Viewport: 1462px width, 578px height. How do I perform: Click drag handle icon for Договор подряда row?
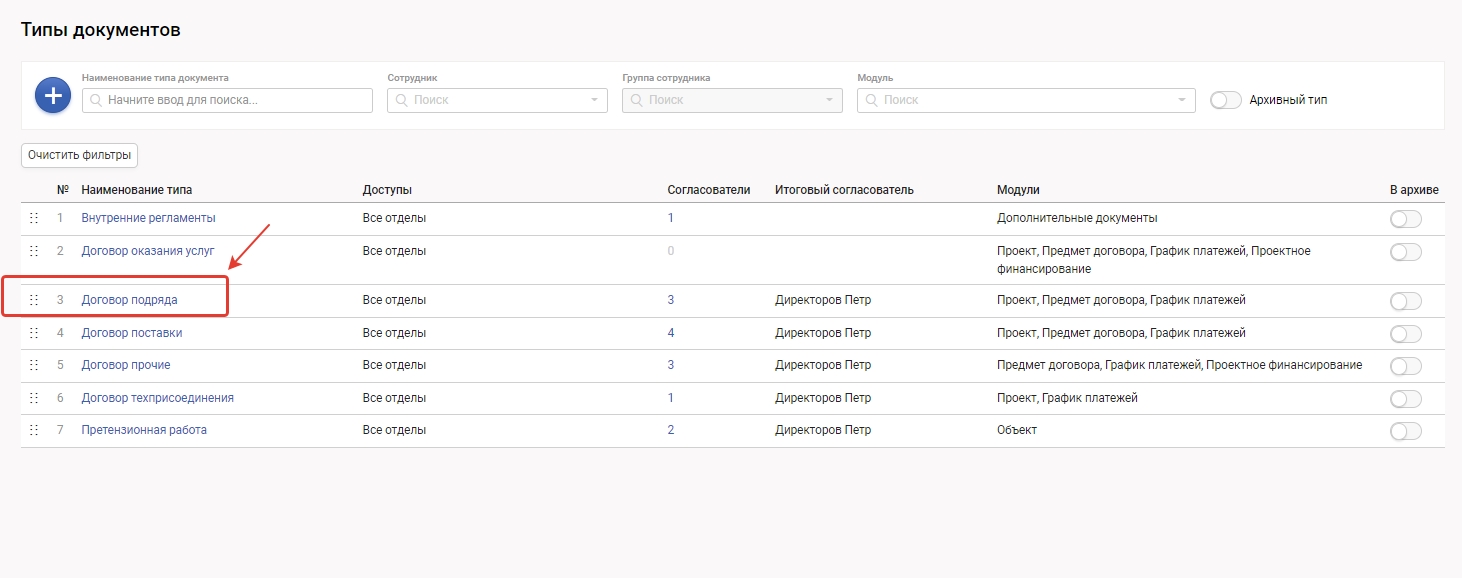tap(34, 300)
